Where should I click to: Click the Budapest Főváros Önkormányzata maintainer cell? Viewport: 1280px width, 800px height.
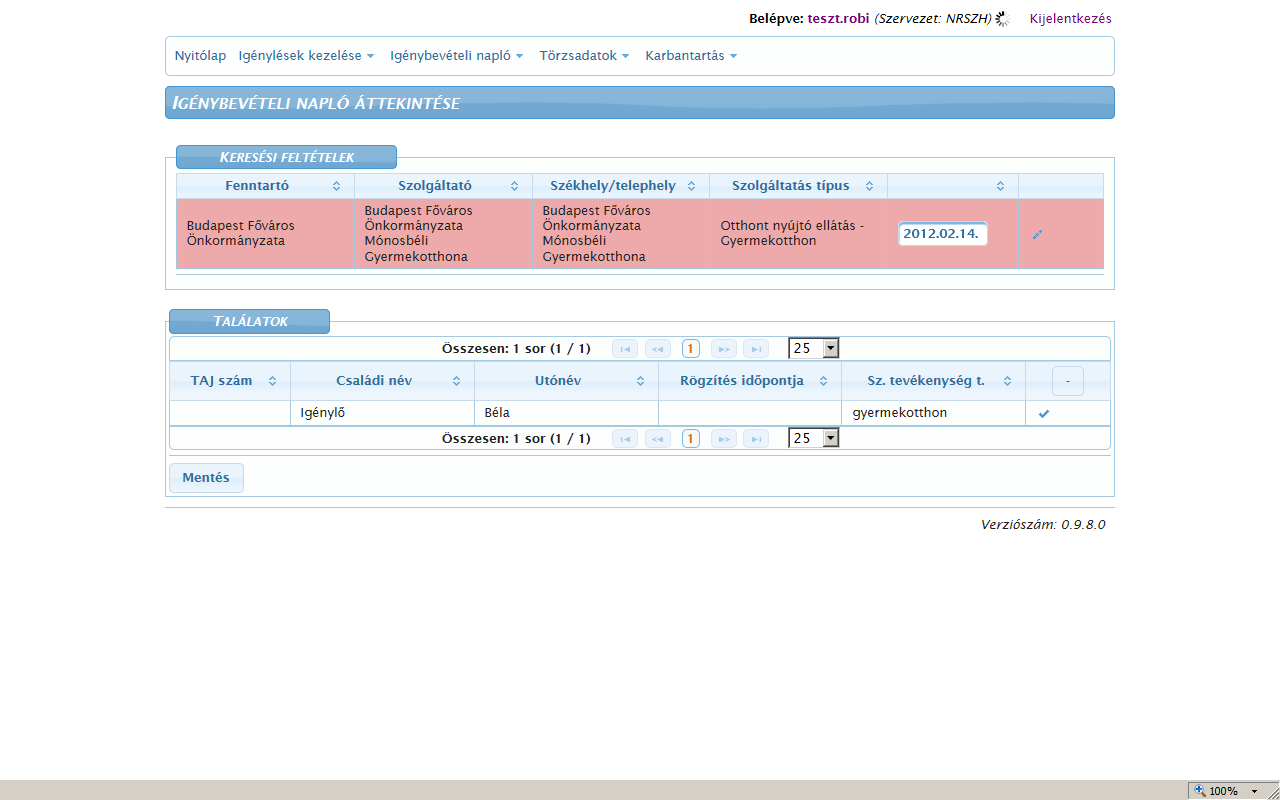pyautogui.click(x=265, y=234)
